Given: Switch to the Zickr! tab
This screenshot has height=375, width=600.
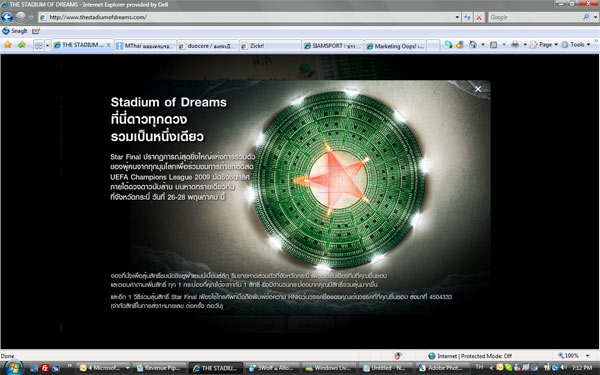Looking at the screenshot, I should pos(270,46).
